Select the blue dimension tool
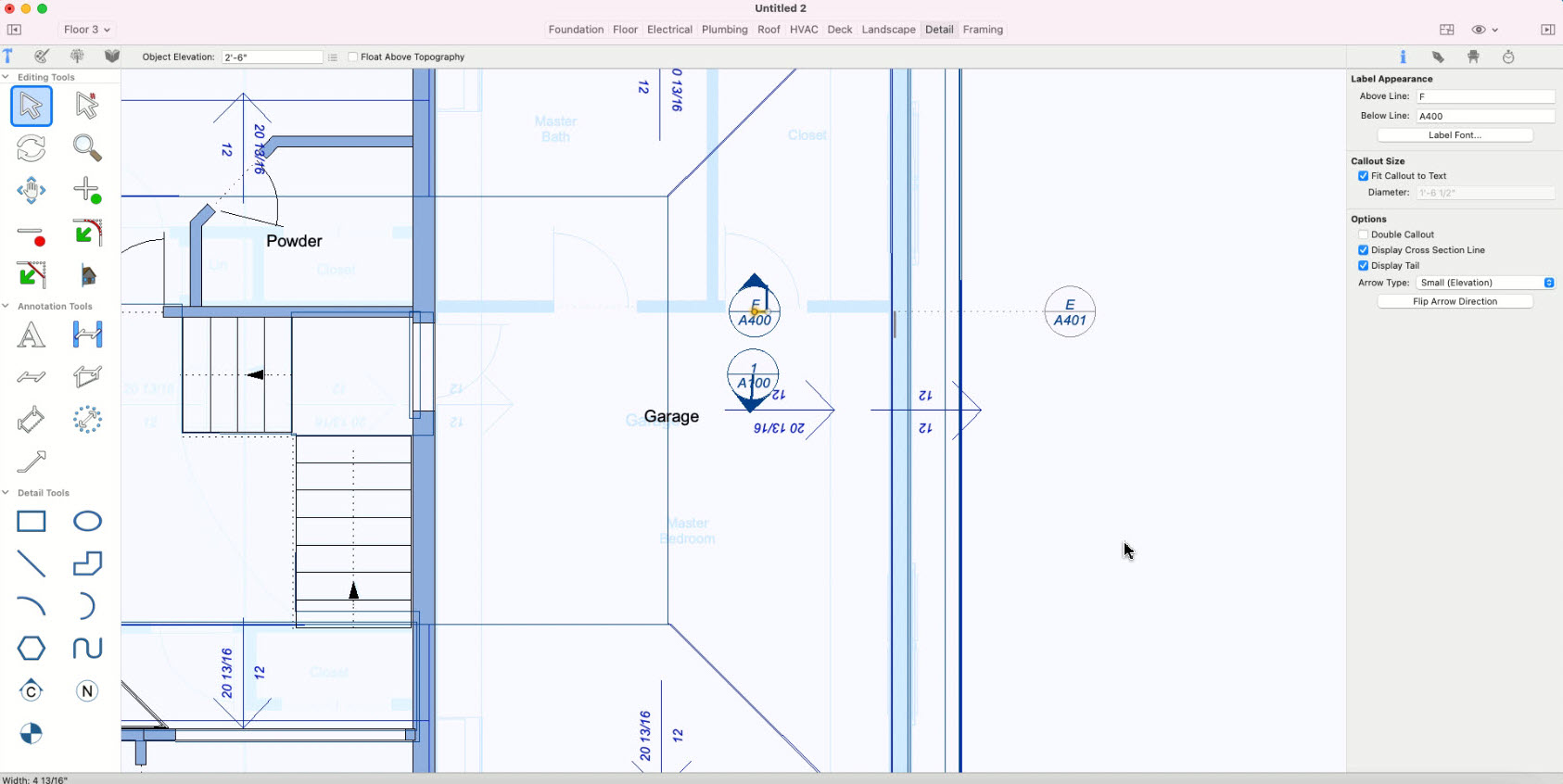Viewport: 1563px width, 784px height. (x=87, y=335)
